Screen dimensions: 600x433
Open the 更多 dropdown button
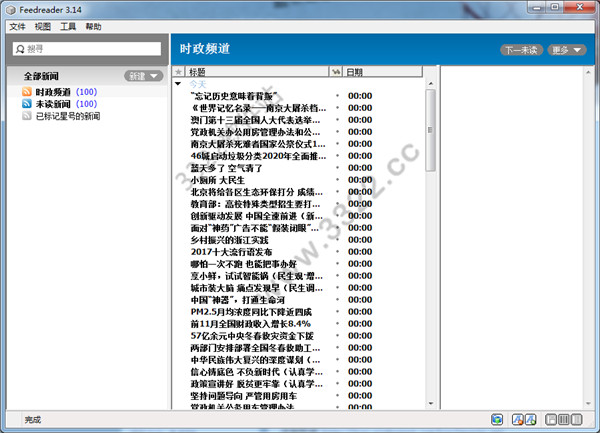point(567,50)
